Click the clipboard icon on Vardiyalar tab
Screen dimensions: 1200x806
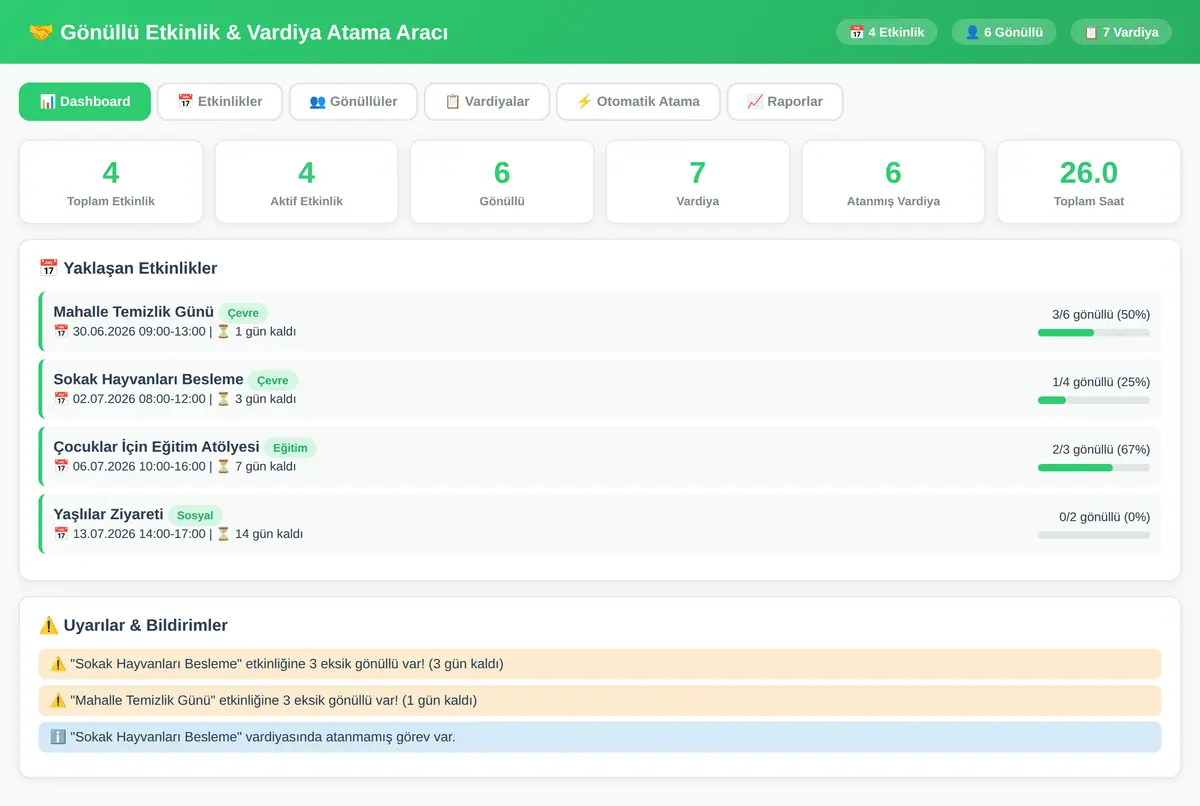click(x=452, y=101)
